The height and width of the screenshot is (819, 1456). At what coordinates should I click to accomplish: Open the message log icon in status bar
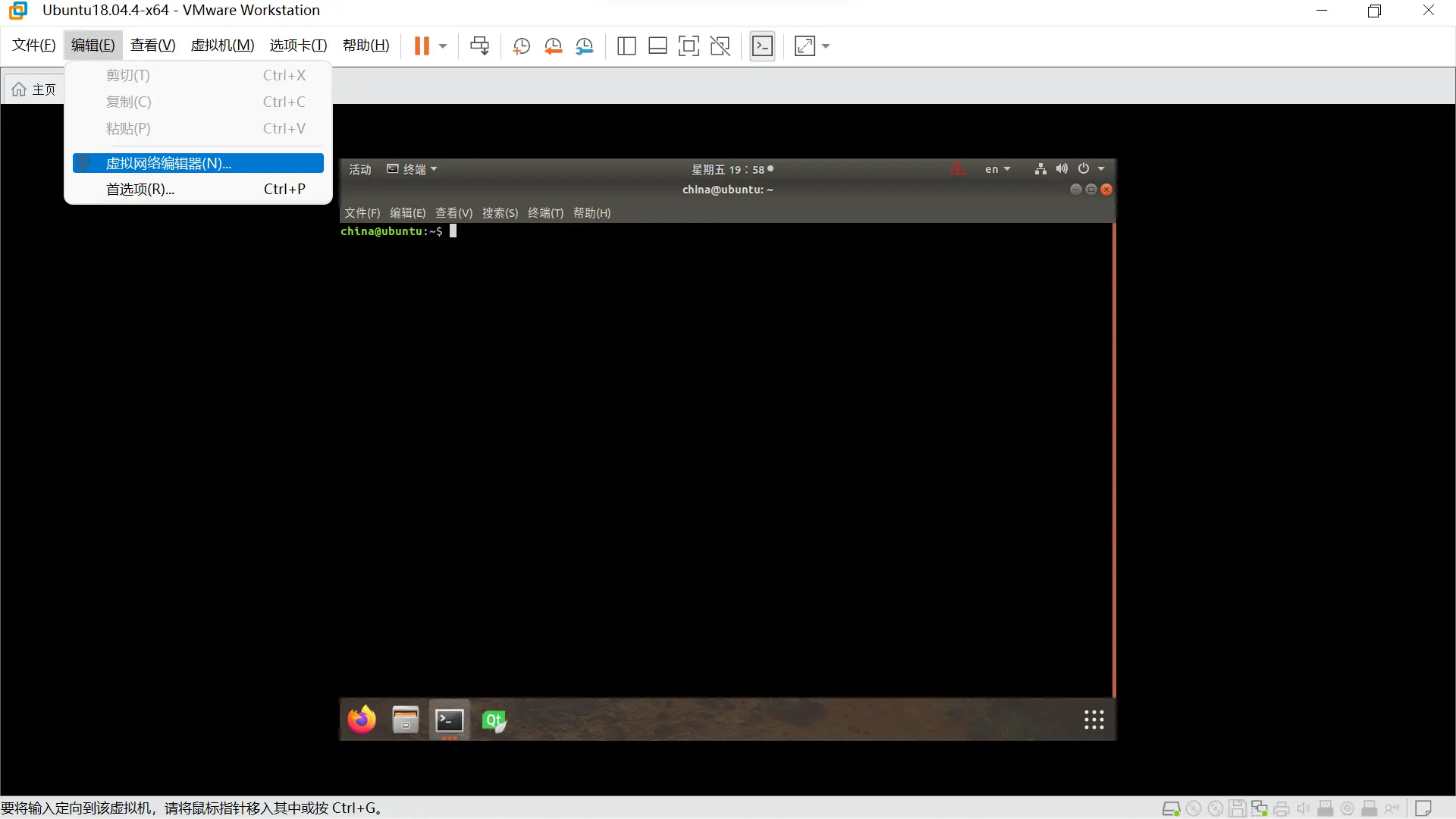pyautogui.click(x=1423, y=808)
